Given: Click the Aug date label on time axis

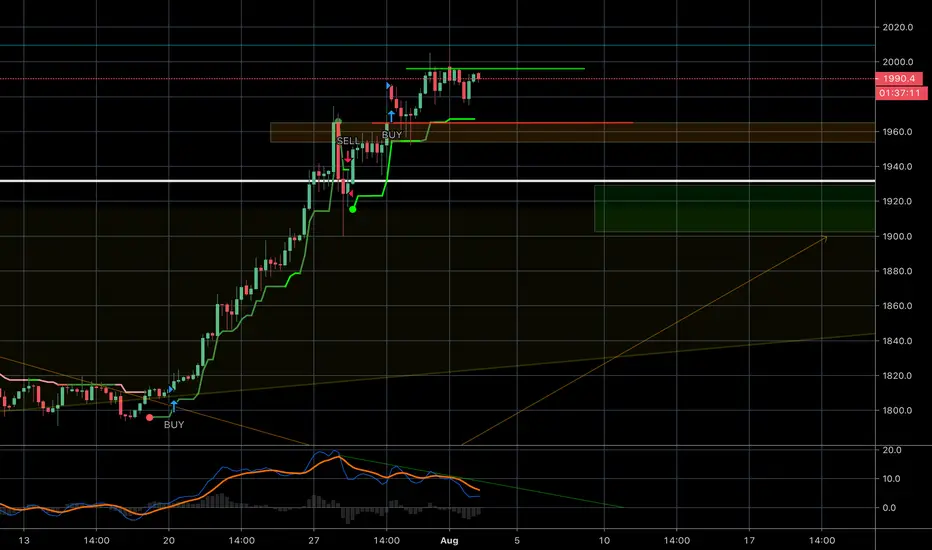Looking at the screenshot, I should click(x=449, y=540).
